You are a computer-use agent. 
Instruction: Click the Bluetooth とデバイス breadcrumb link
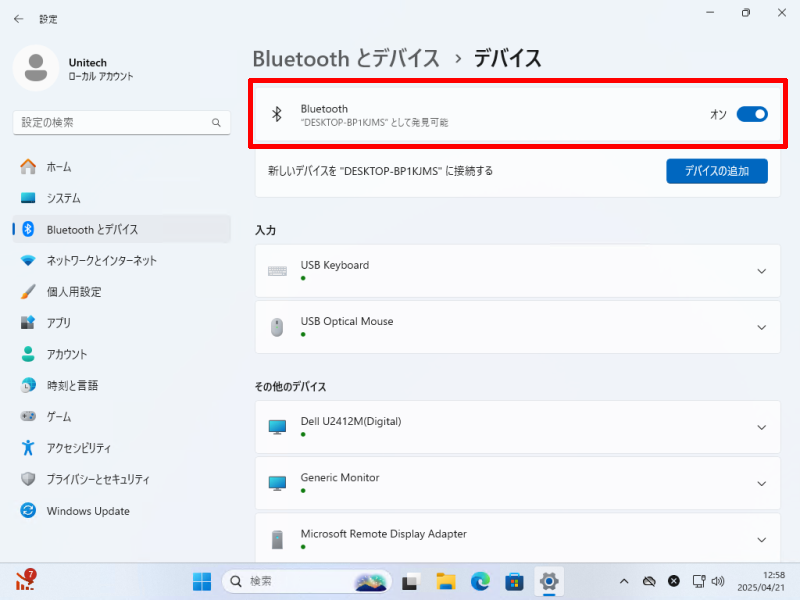point(346,59)
